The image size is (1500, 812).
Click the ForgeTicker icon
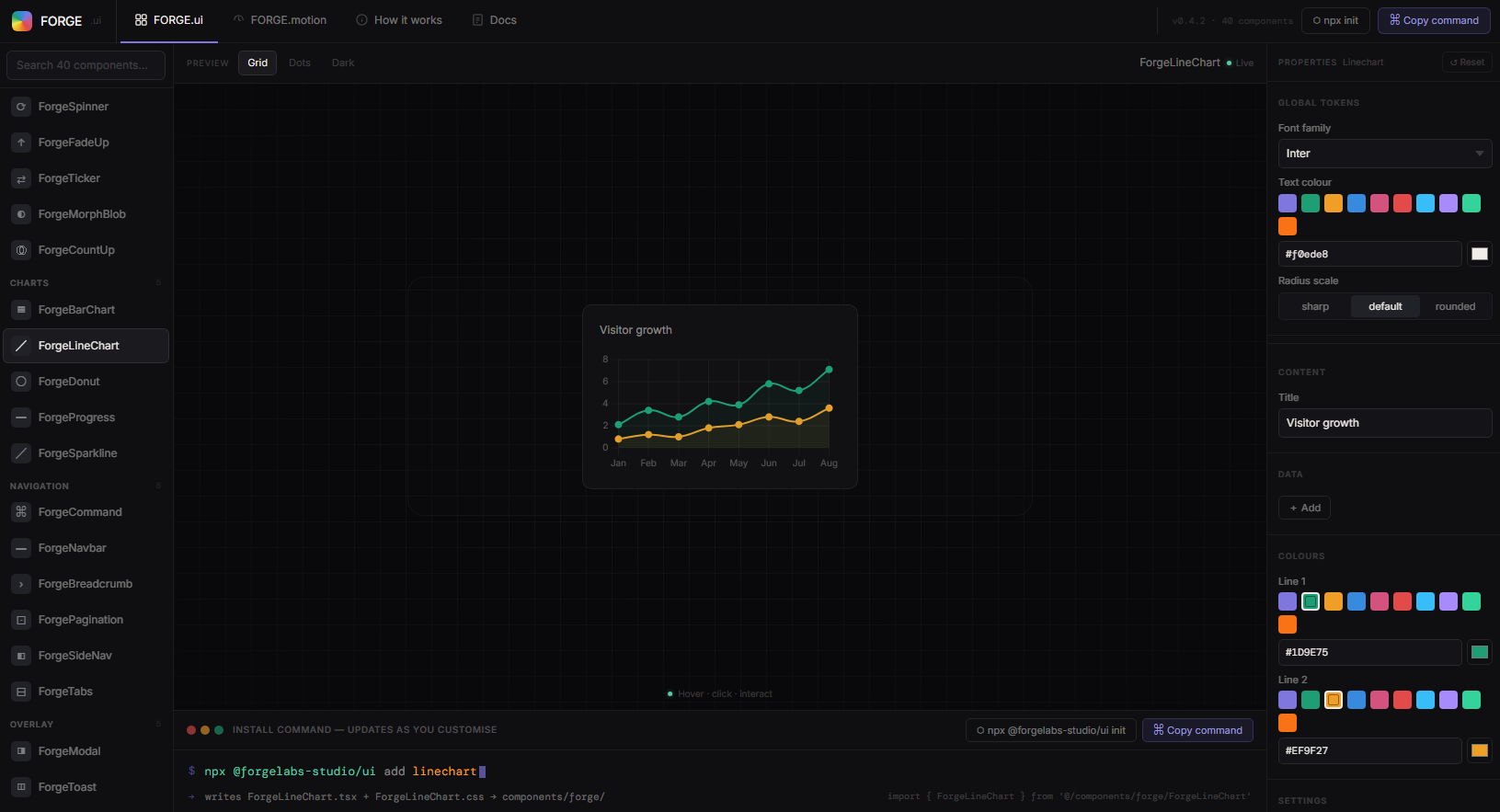[x=21, y=178]
